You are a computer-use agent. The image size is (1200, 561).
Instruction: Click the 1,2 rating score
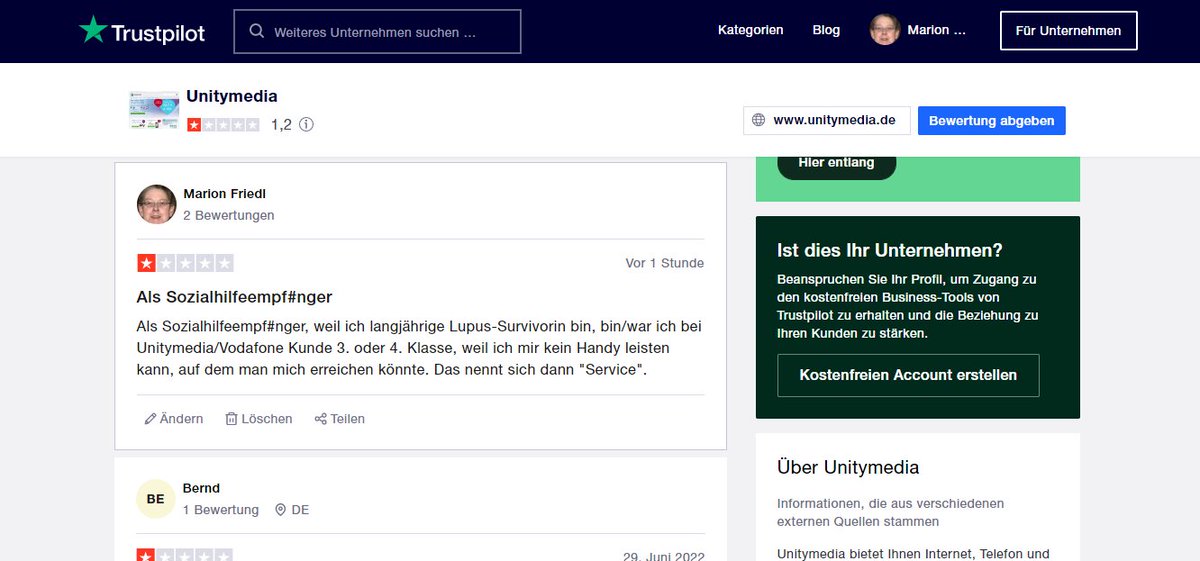tap(281, 125)
